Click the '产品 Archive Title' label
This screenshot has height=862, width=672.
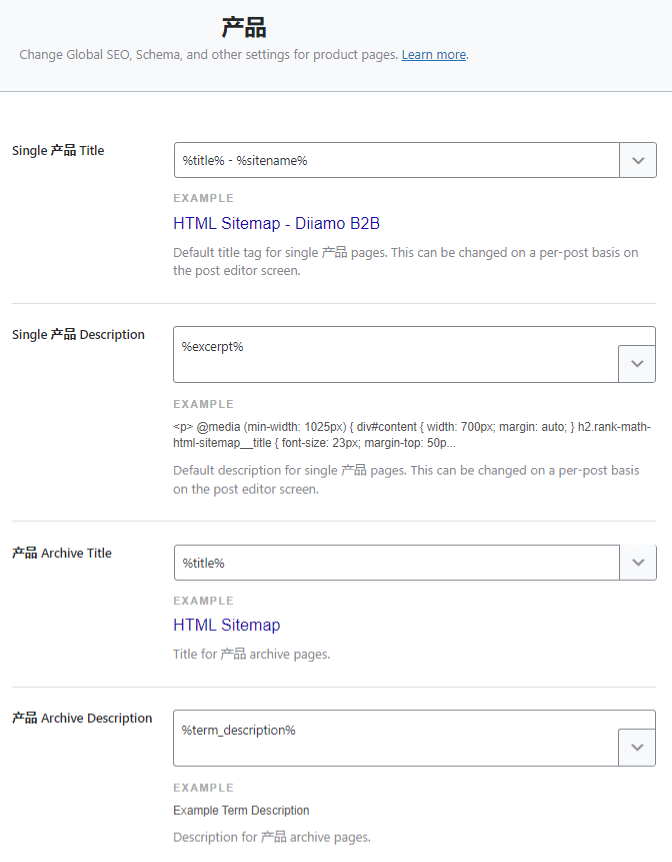click(x=62, y=553)
